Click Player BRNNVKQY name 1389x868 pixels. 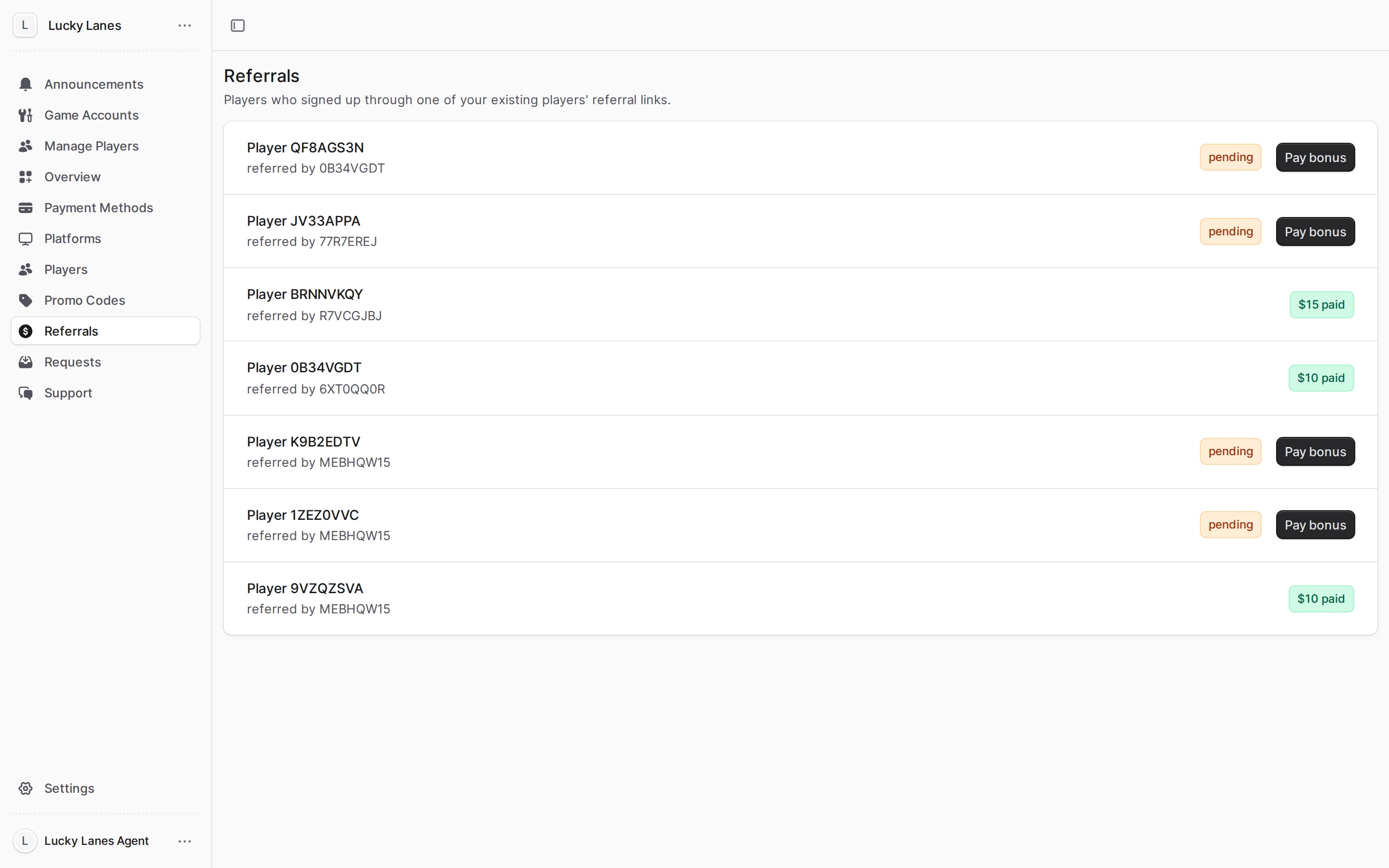click(x=305, y=295)
